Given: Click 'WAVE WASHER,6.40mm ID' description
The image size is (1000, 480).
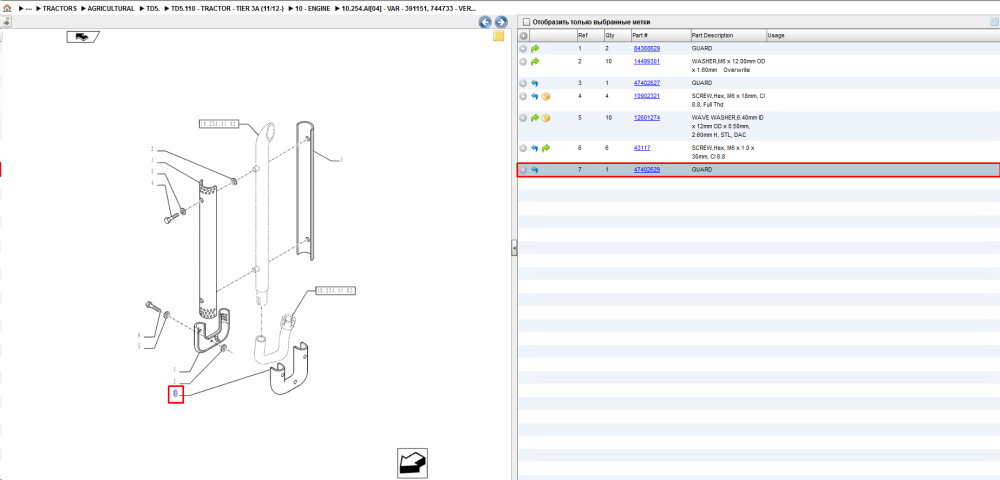Looking at the screenshot, I should pos(728,126).
